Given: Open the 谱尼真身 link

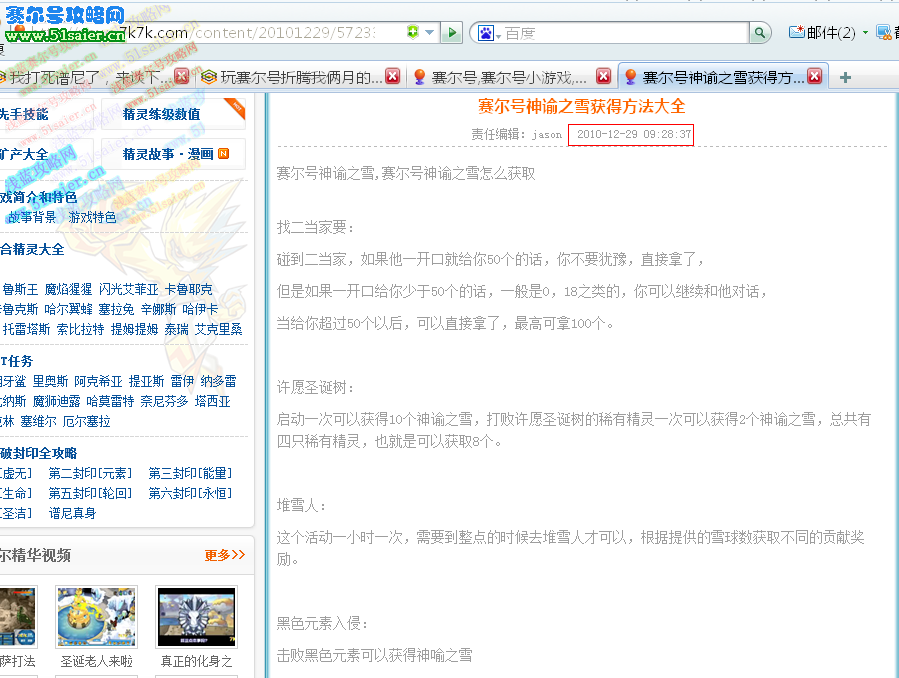Looking at the screenshot, I should pyautogui.click(x=72, y=514).
